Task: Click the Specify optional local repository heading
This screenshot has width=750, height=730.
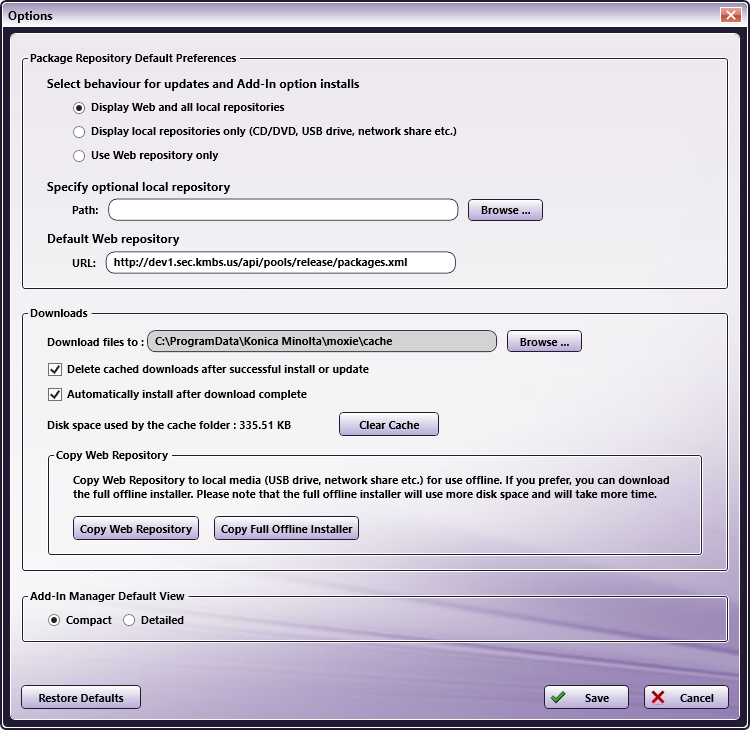Action: click(x=138, y=187)
